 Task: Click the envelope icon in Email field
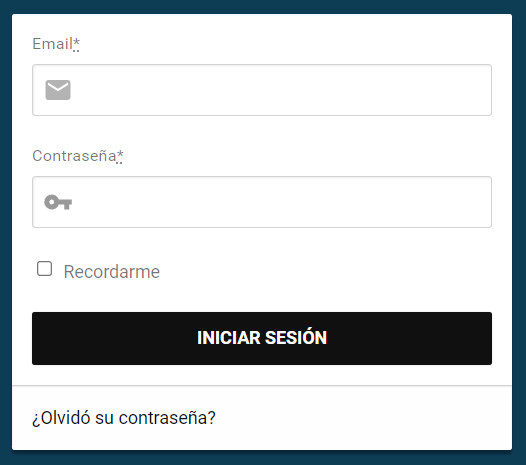(58, 90)
